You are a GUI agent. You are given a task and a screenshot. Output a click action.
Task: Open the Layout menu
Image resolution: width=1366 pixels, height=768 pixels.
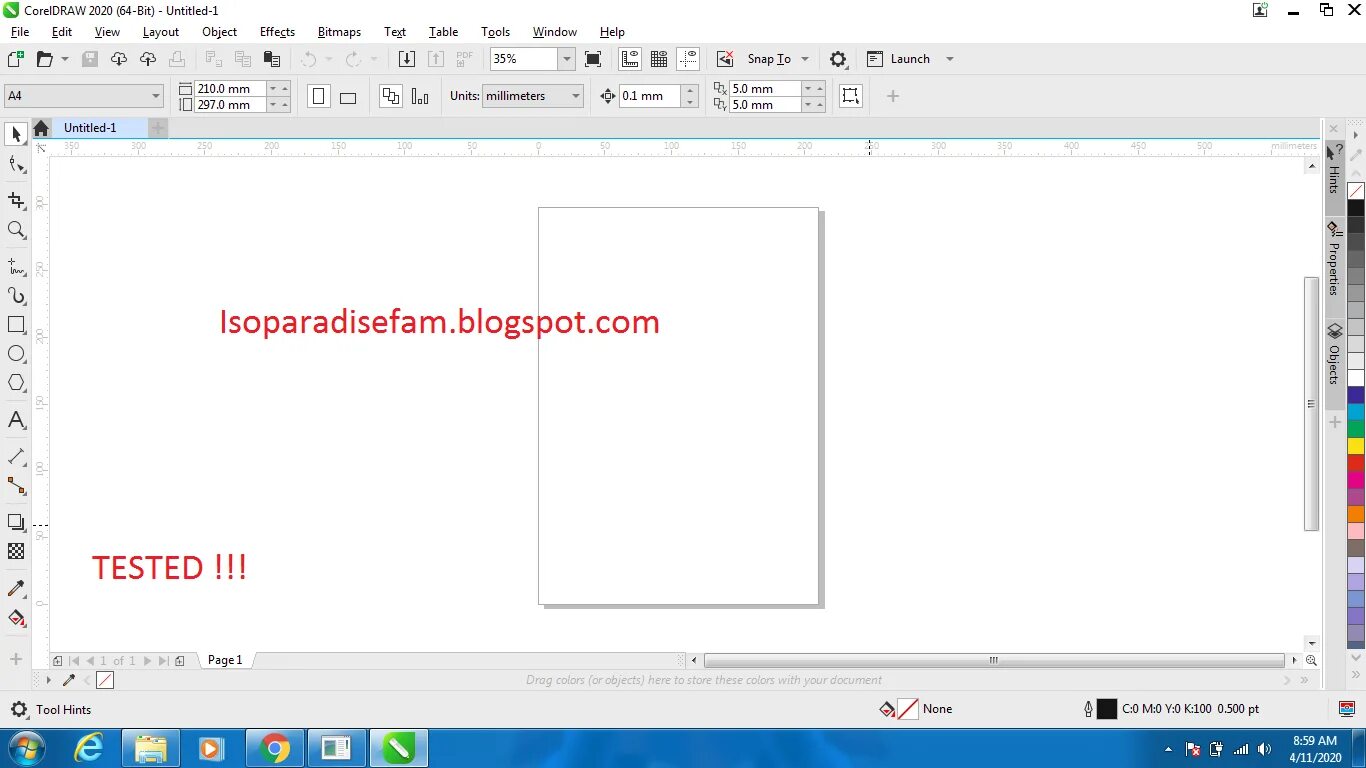(x=161, y=32)
